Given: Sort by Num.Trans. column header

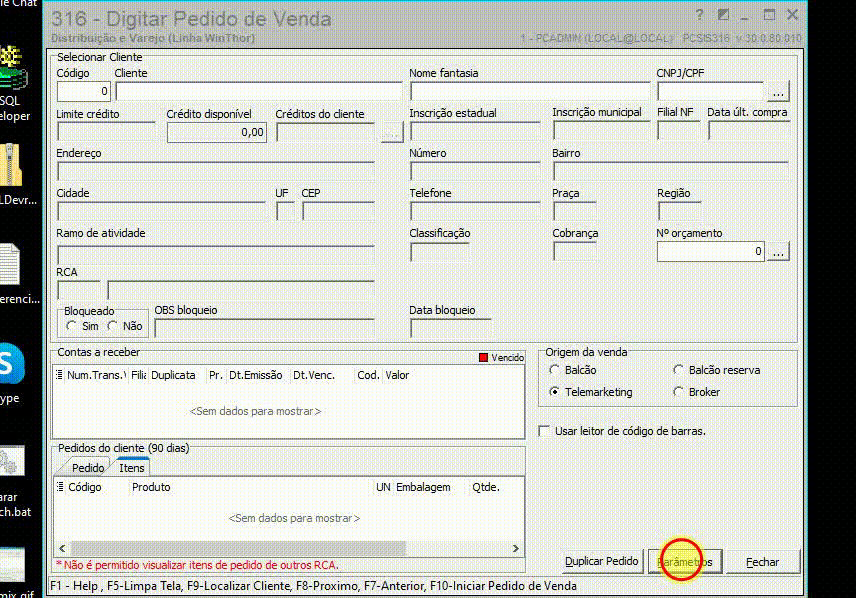Looking at the screenshot, I should (x=96, y=375).
